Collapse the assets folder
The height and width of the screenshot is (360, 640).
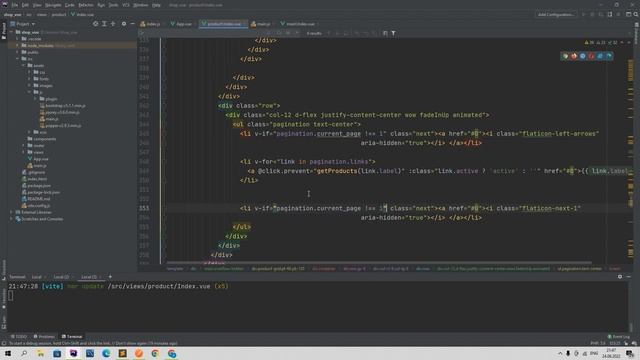(x=24, y=65)
